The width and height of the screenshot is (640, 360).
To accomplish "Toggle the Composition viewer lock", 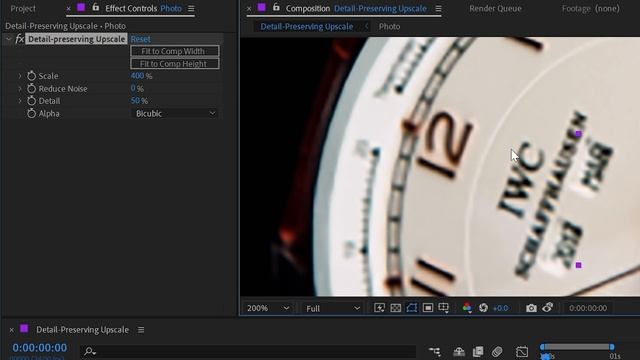I will pyautogui.click(x=276, y=7).
